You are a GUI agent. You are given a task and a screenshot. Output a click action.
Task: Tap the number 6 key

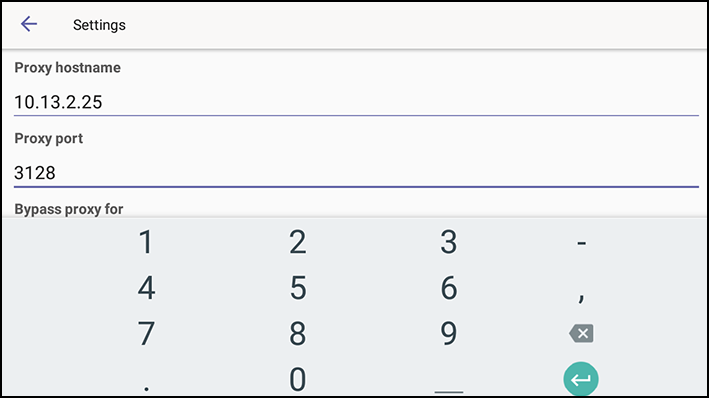449,288
